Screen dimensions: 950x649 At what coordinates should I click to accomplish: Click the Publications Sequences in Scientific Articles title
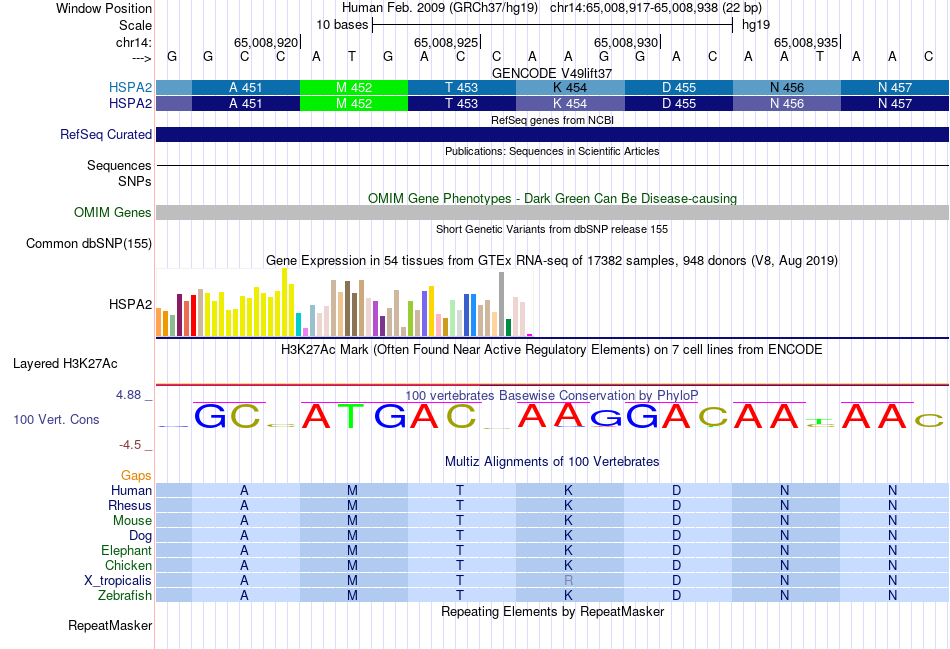552,151
